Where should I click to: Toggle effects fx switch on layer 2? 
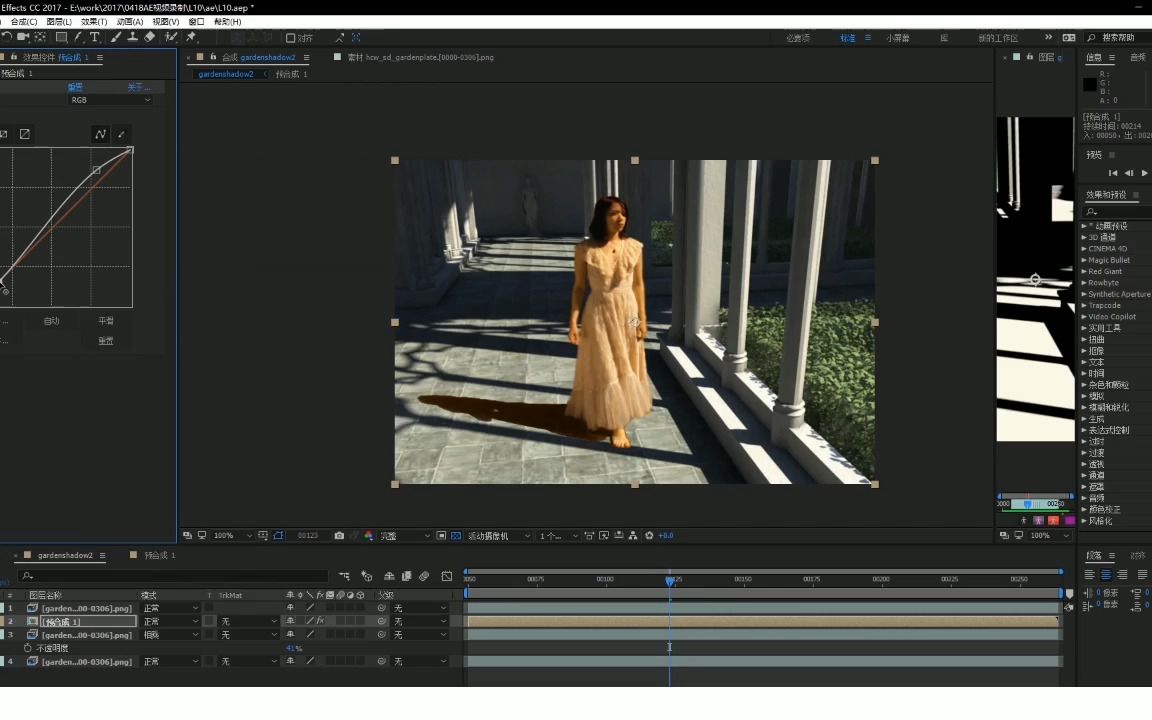click(x=320, y=621)
